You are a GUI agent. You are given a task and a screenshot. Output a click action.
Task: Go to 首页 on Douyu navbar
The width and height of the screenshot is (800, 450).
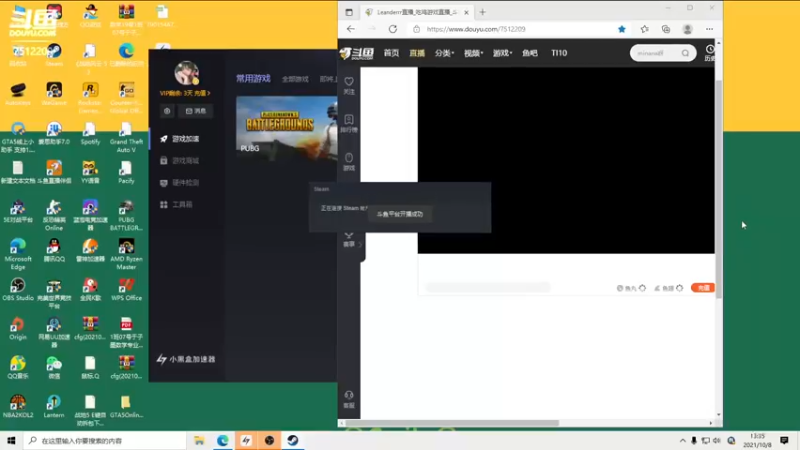[x=391, y=53]
